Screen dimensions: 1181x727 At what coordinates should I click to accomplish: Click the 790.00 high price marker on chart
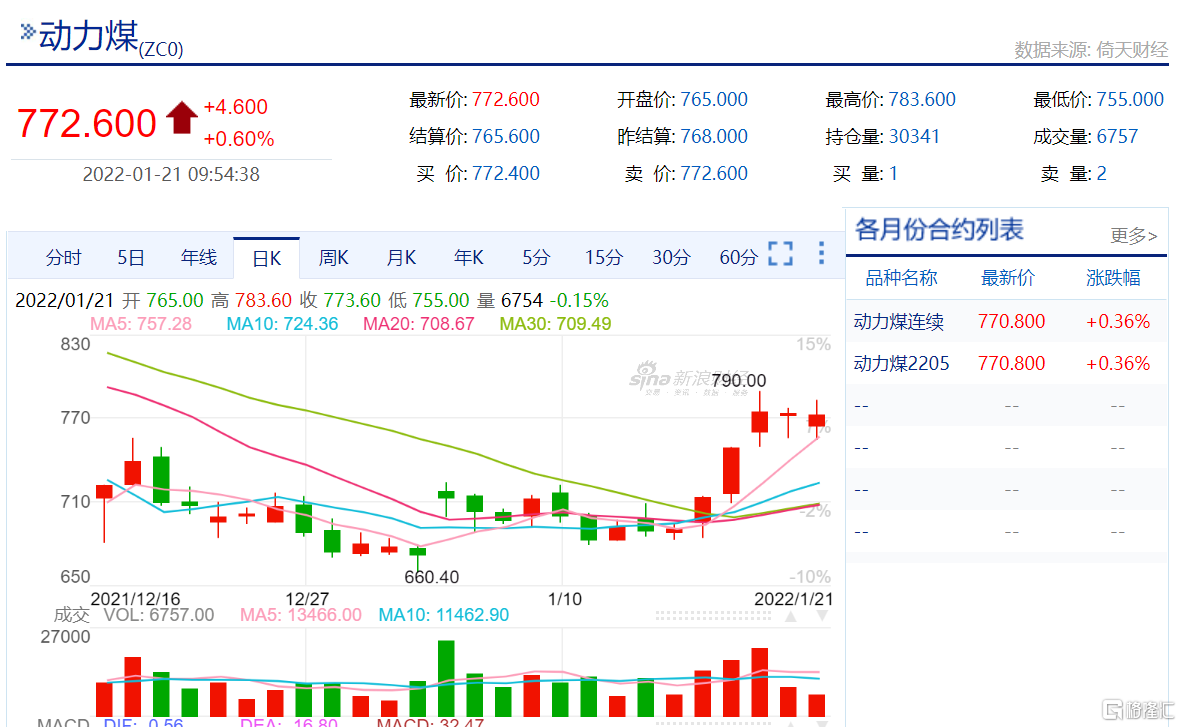coord(739,380)
